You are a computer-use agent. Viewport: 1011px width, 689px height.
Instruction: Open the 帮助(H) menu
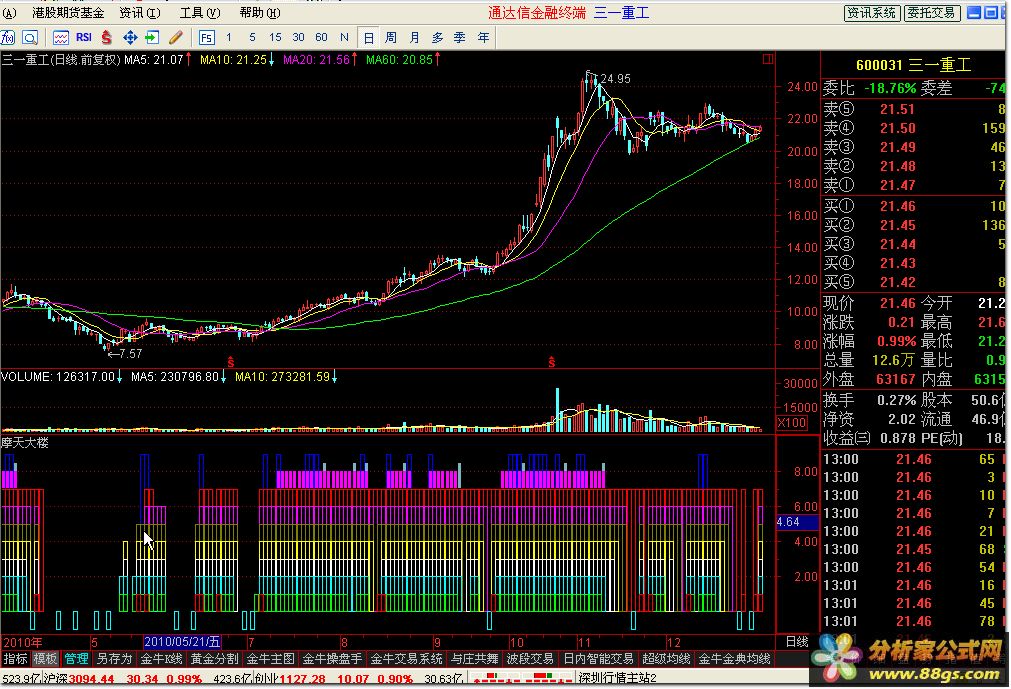(260, 13)
